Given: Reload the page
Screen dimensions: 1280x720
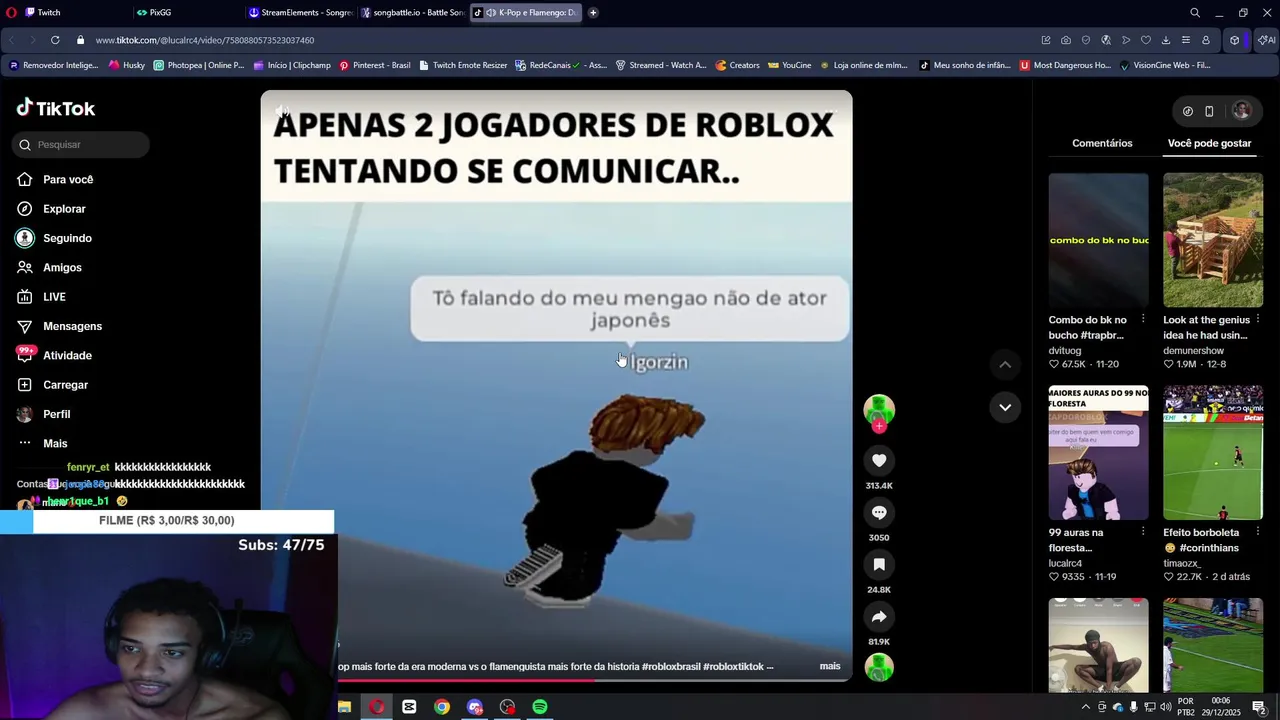Looking at the screenshot, I should coord(55,40).
